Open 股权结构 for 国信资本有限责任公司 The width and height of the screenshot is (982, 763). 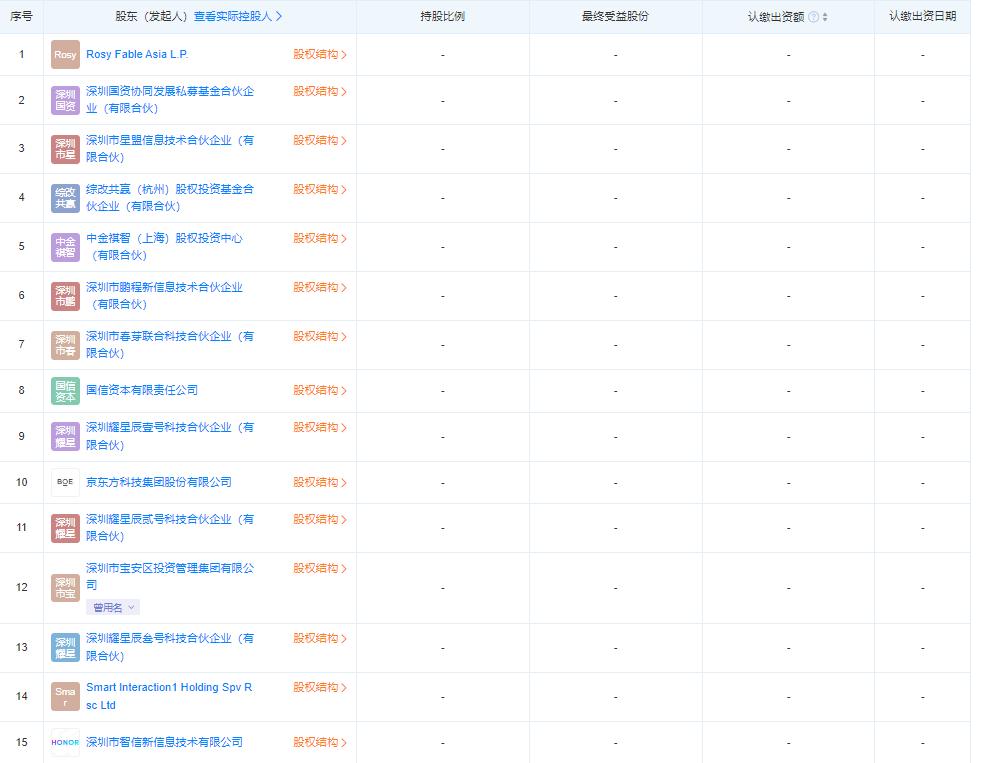[x=319, y=391]
